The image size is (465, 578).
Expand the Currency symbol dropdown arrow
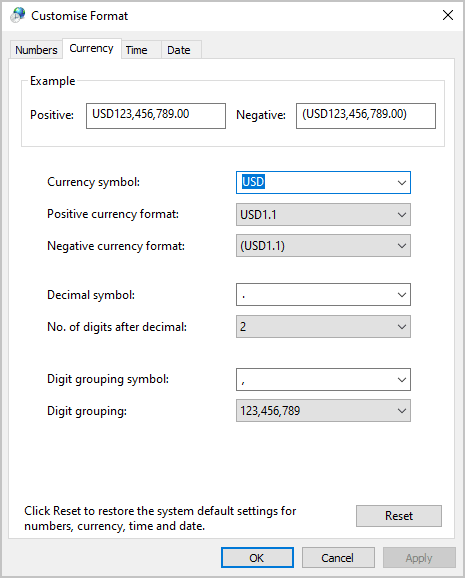click(x=402, y=182)
